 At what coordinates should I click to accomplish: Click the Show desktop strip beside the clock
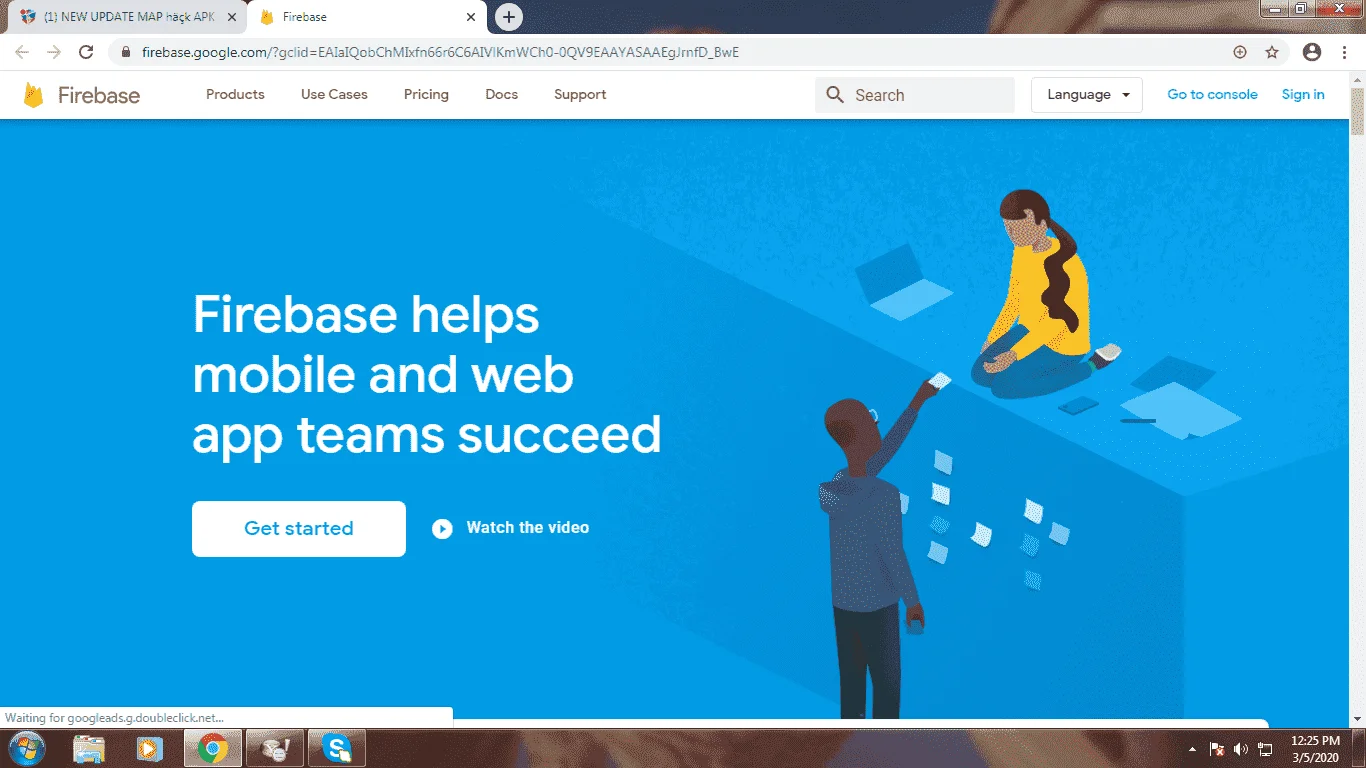click(1358, 748)
